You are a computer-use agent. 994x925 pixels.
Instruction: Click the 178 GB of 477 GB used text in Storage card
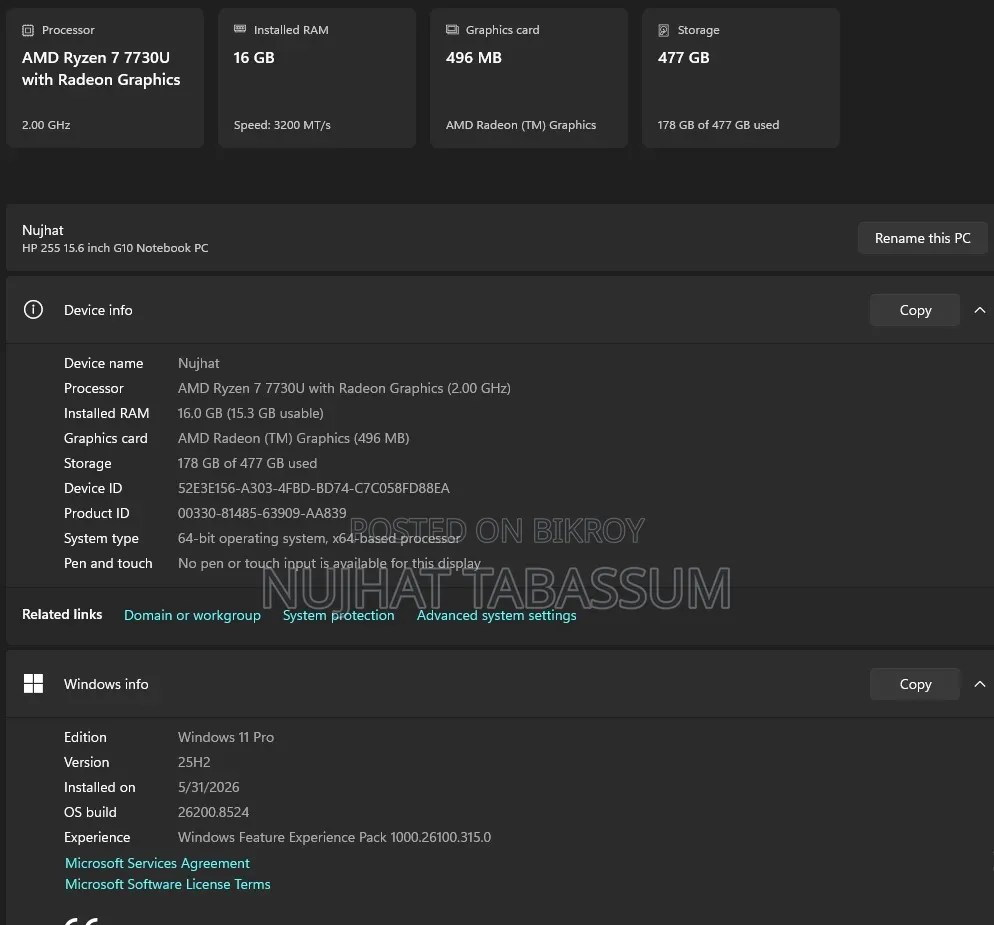[x=718, y=125]
